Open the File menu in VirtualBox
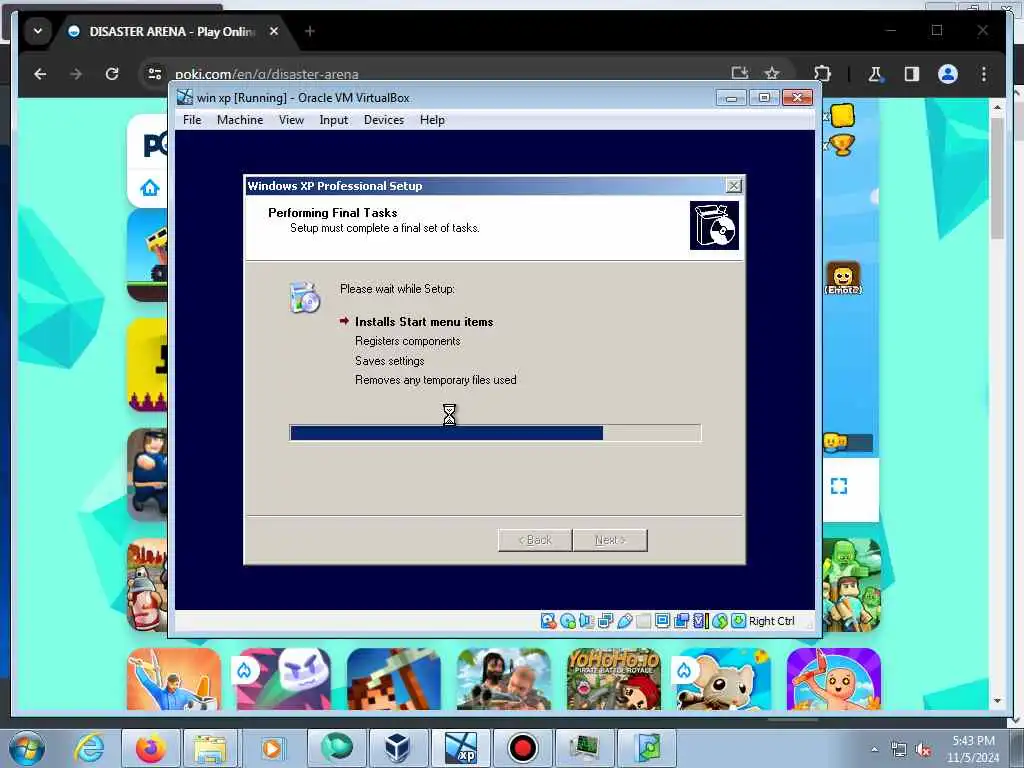Screen dimensions: 1024x768 192,120
